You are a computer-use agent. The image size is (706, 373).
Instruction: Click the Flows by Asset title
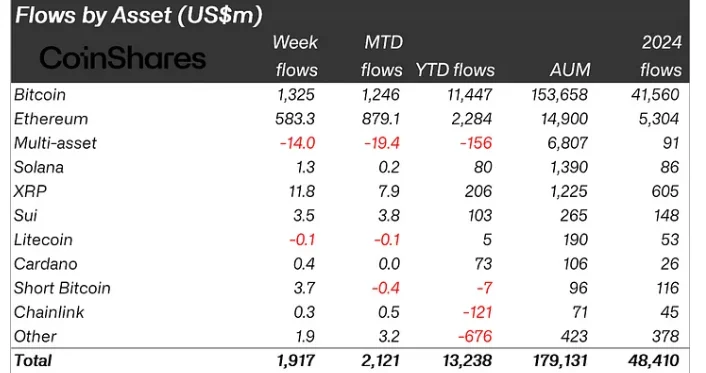click(139, 15)
